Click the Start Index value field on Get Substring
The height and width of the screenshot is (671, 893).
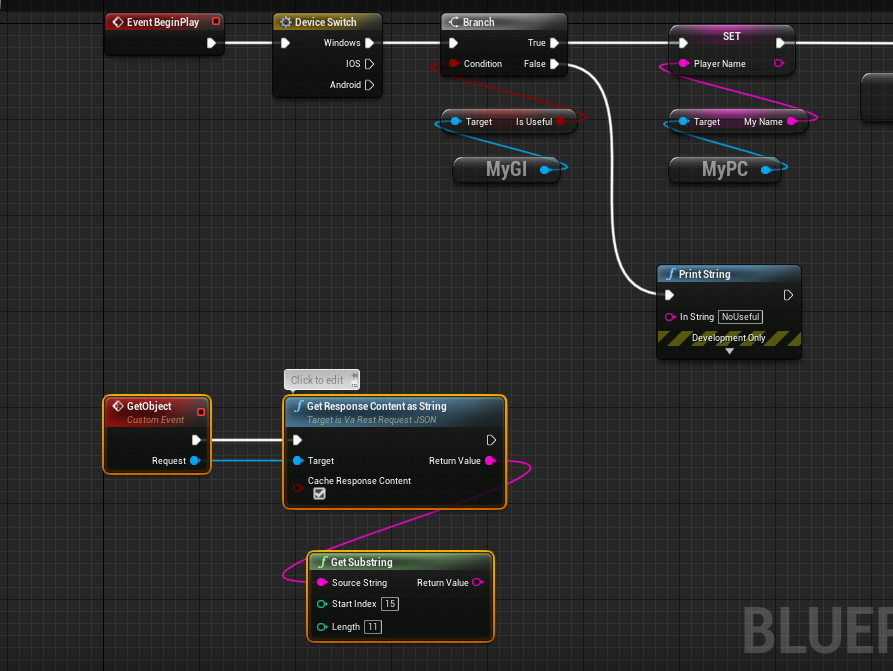coord(389,603)
